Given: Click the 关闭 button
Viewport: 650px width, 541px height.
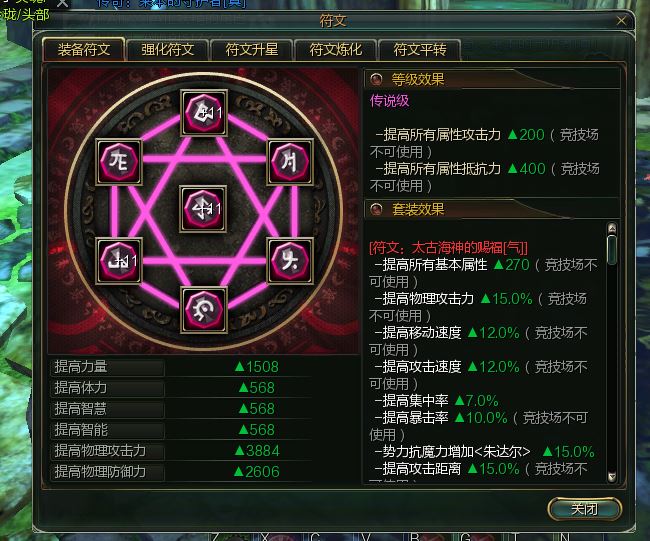Looking at the screenshot, I should [x=585, y=509].
